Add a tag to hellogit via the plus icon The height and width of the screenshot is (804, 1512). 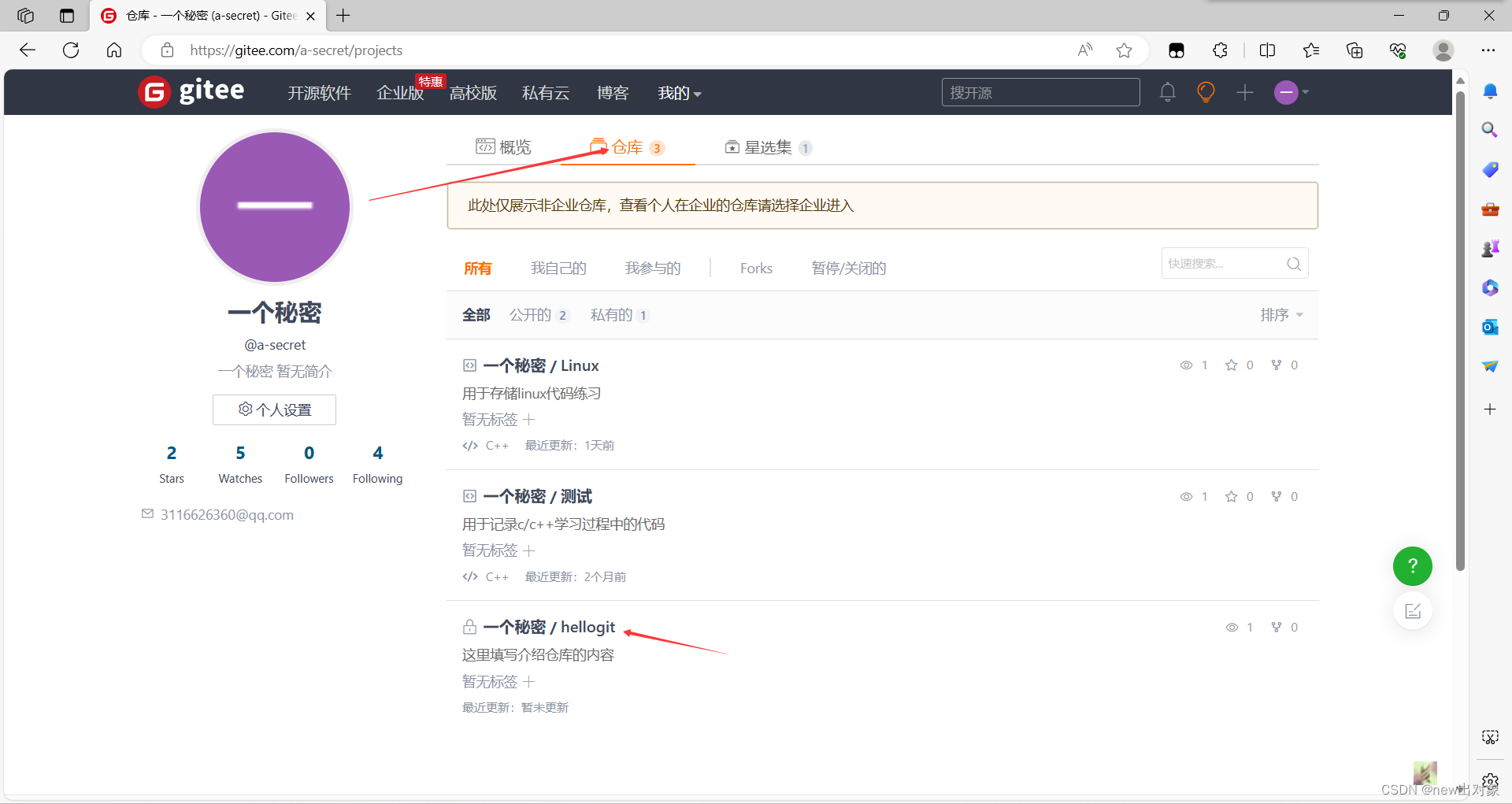pyautogui.click(x=530, y=681)
